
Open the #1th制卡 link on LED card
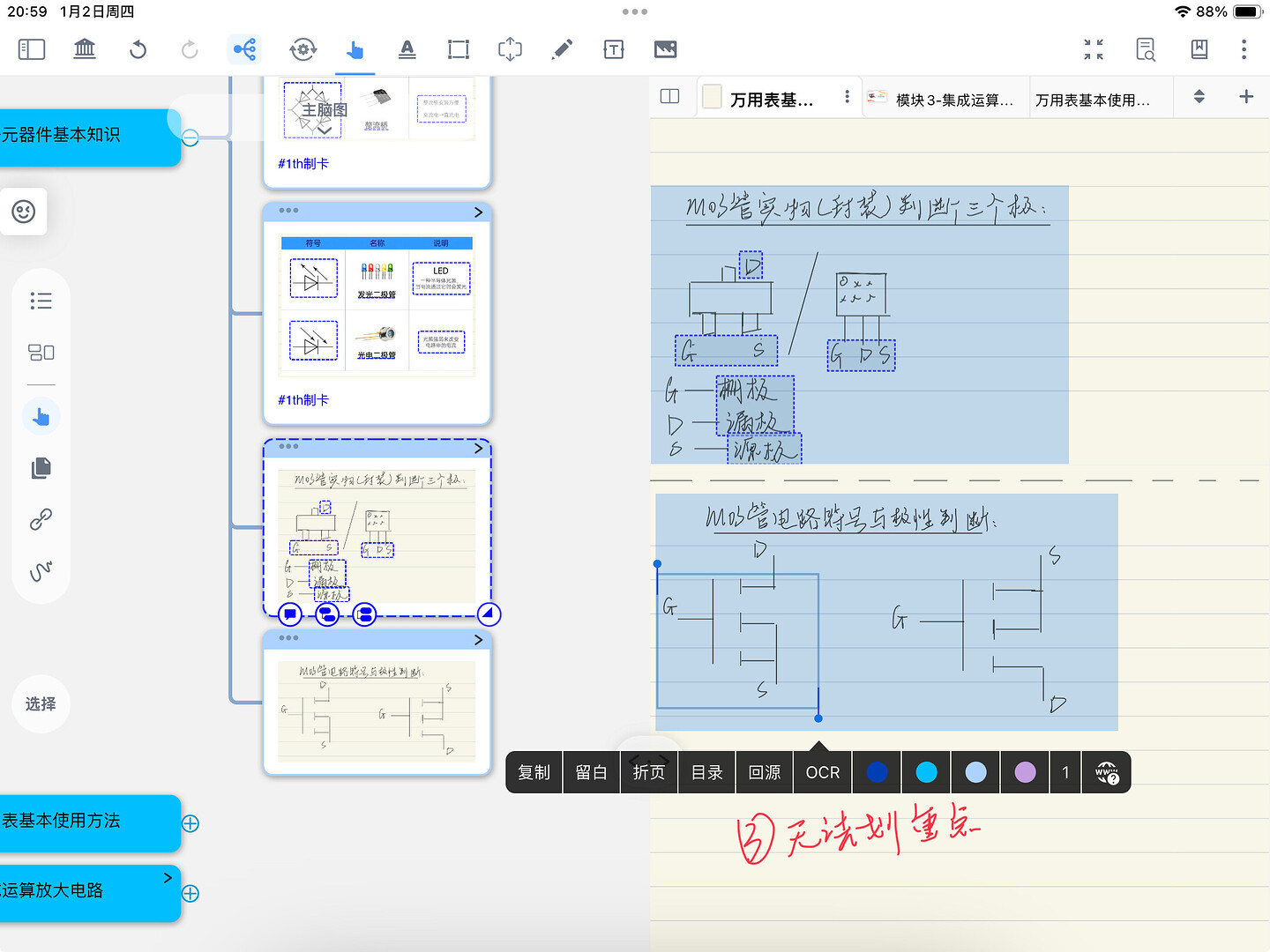(x=303, y=399)
